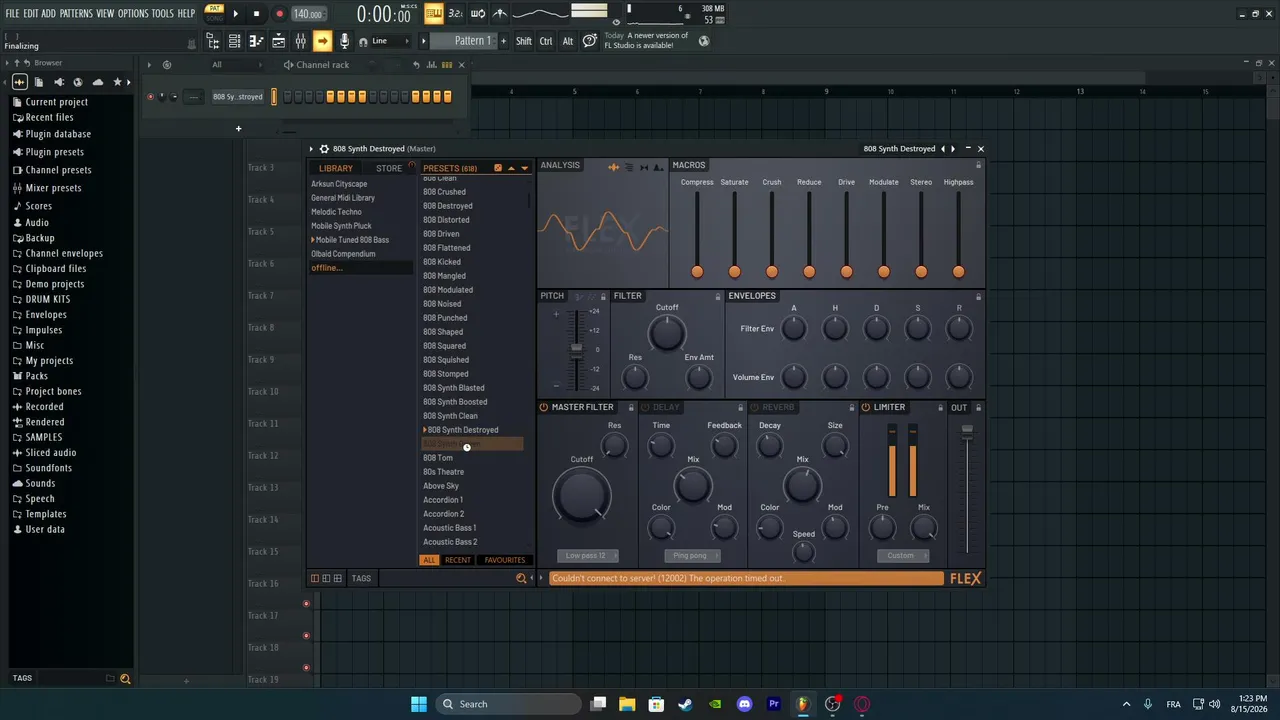Click the globe online news icon

[704, 41]
